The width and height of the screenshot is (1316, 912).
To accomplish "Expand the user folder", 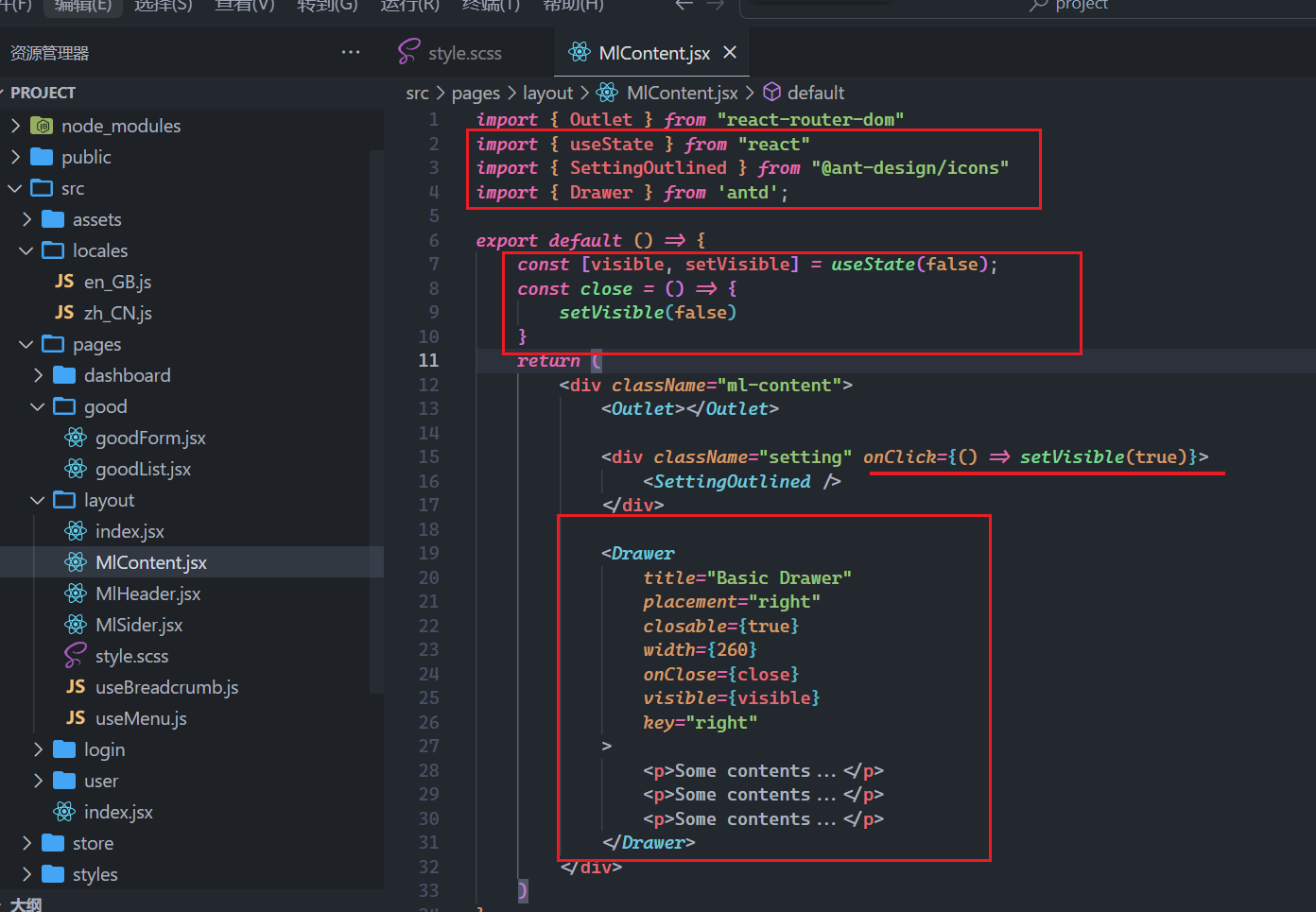I will tap(38, 780).
